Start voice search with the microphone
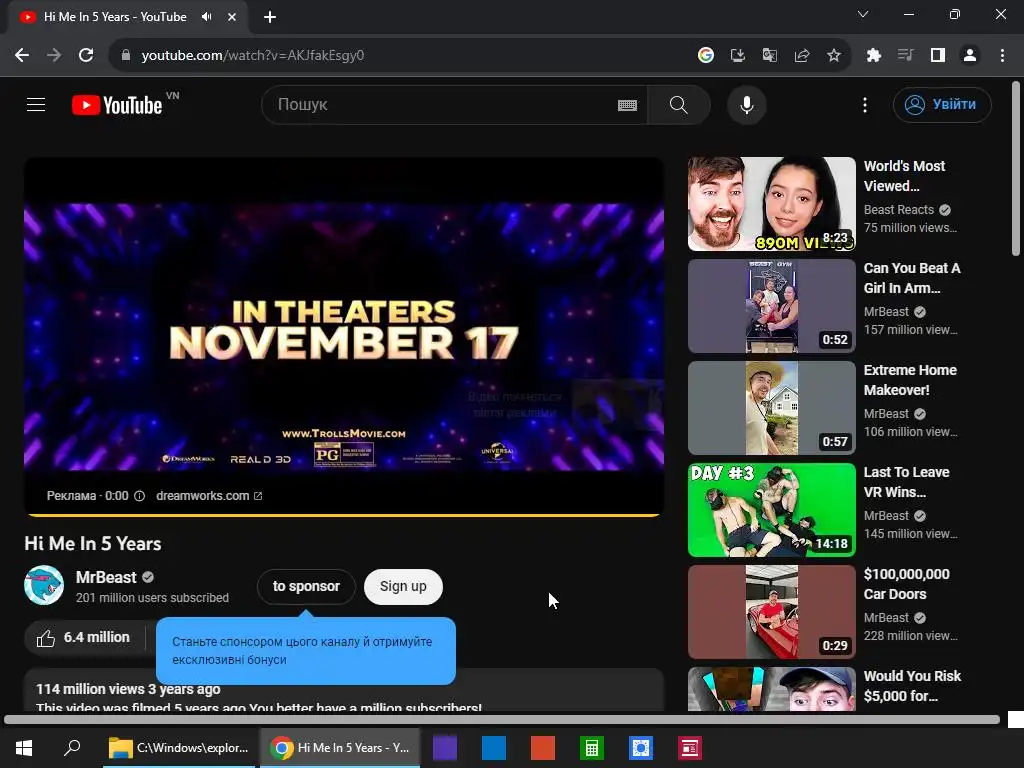This screenshot has width=1024, height=768. (x=746, y=104)
